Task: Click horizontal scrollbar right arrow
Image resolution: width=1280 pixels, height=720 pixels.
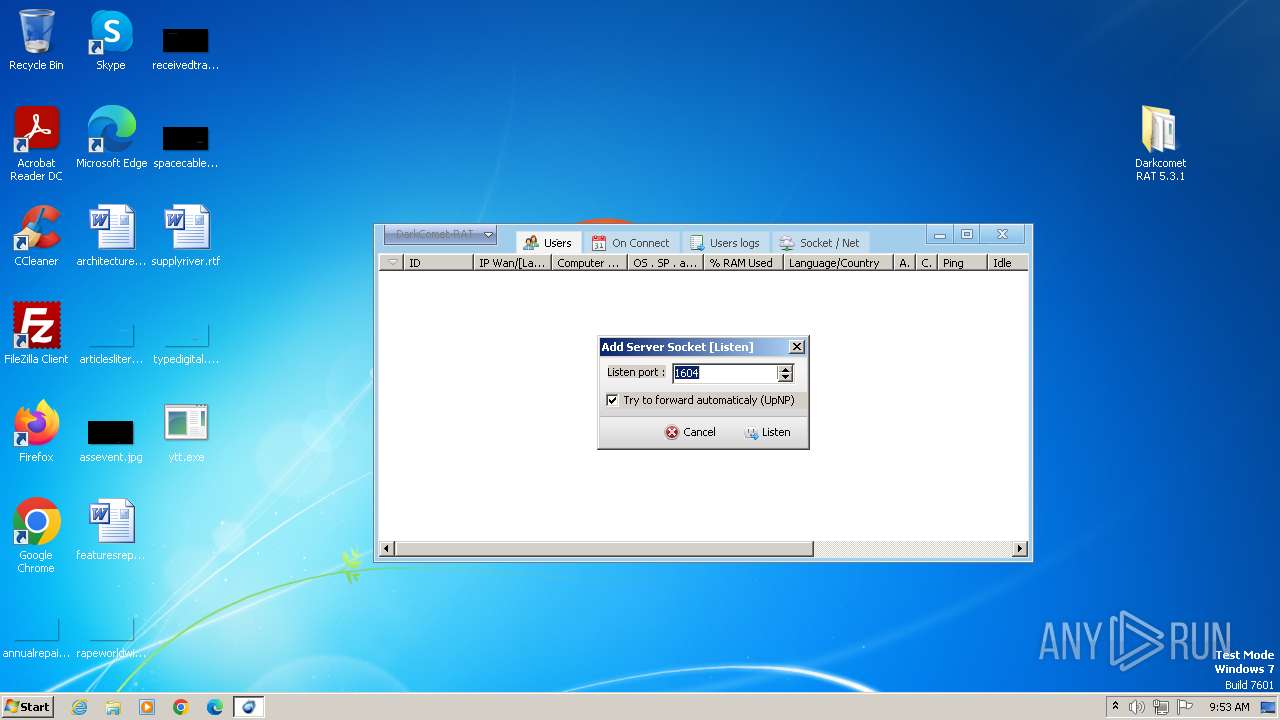Action: tap(1019, 549)
